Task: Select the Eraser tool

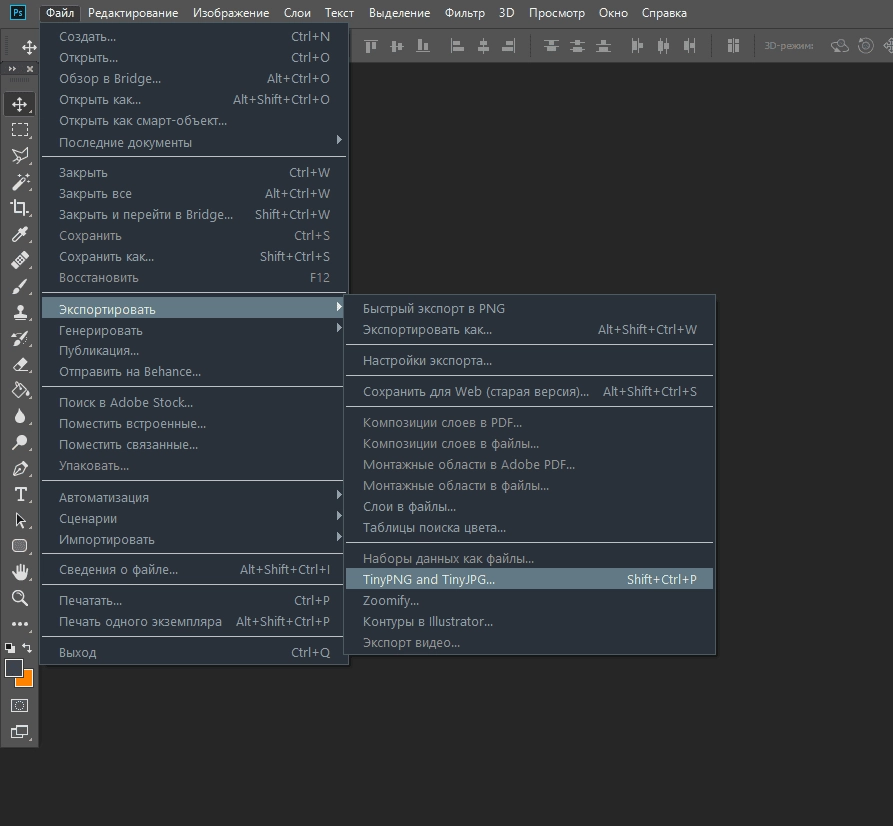Action: tap(20, 365)
